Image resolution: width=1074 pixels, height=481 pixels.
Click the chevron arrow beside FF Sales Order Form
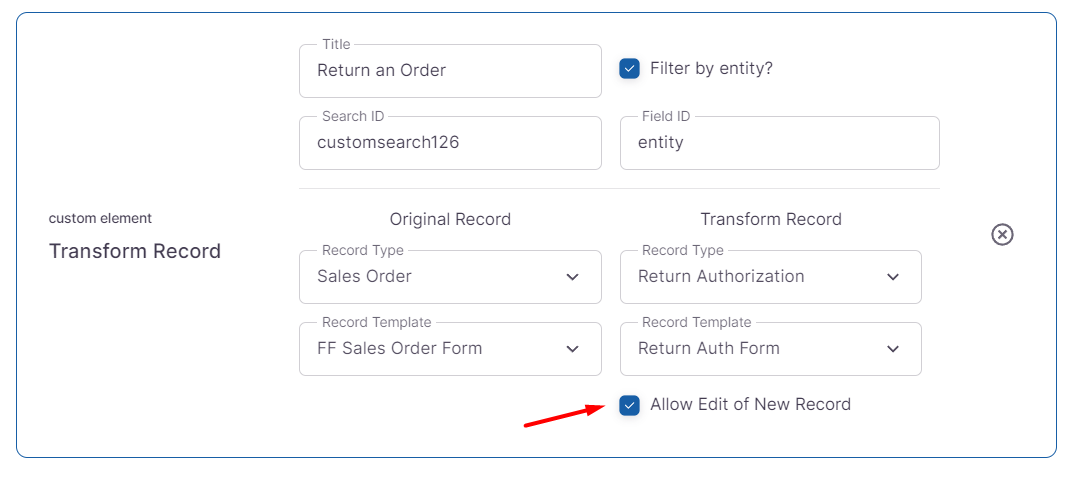572,349
